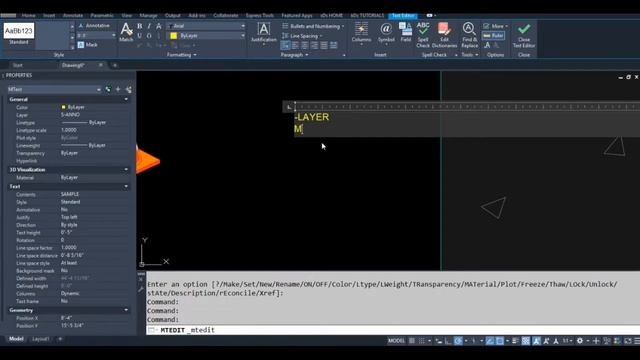The width and height of the screenshot is (640, 360).
Task: Open workspace switching gear in status bar
Action: pyautogui.click(x=580, y=341)
